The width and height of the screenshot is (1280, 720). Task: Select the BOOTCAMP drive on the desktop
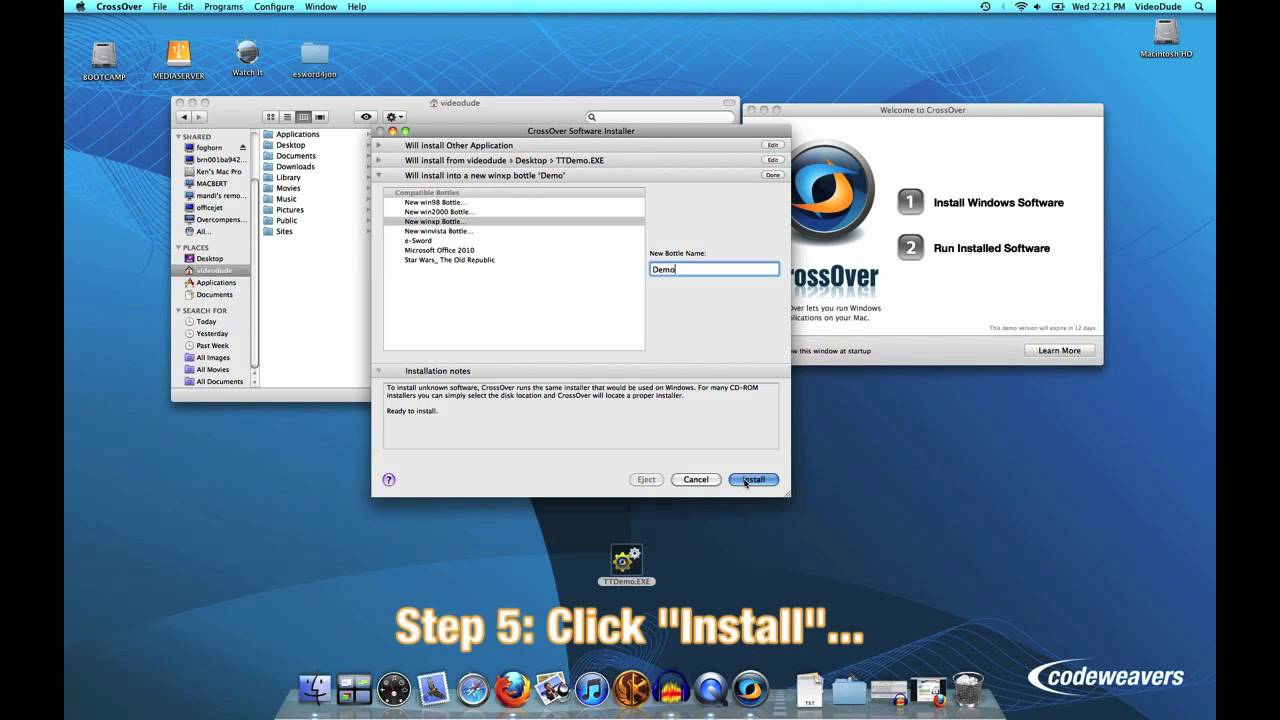[104, 60]
